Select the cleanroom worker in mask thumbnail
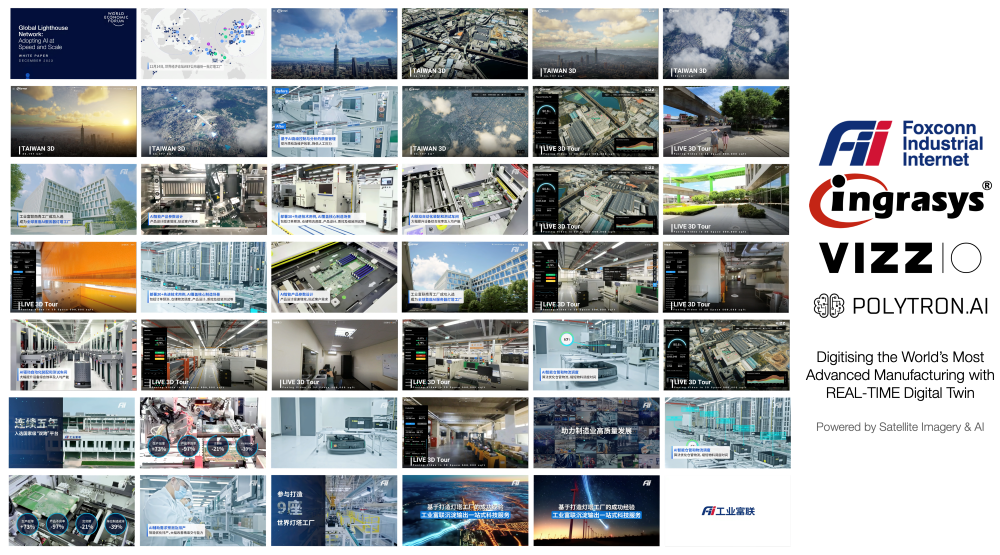 click(x=203, y=510)
